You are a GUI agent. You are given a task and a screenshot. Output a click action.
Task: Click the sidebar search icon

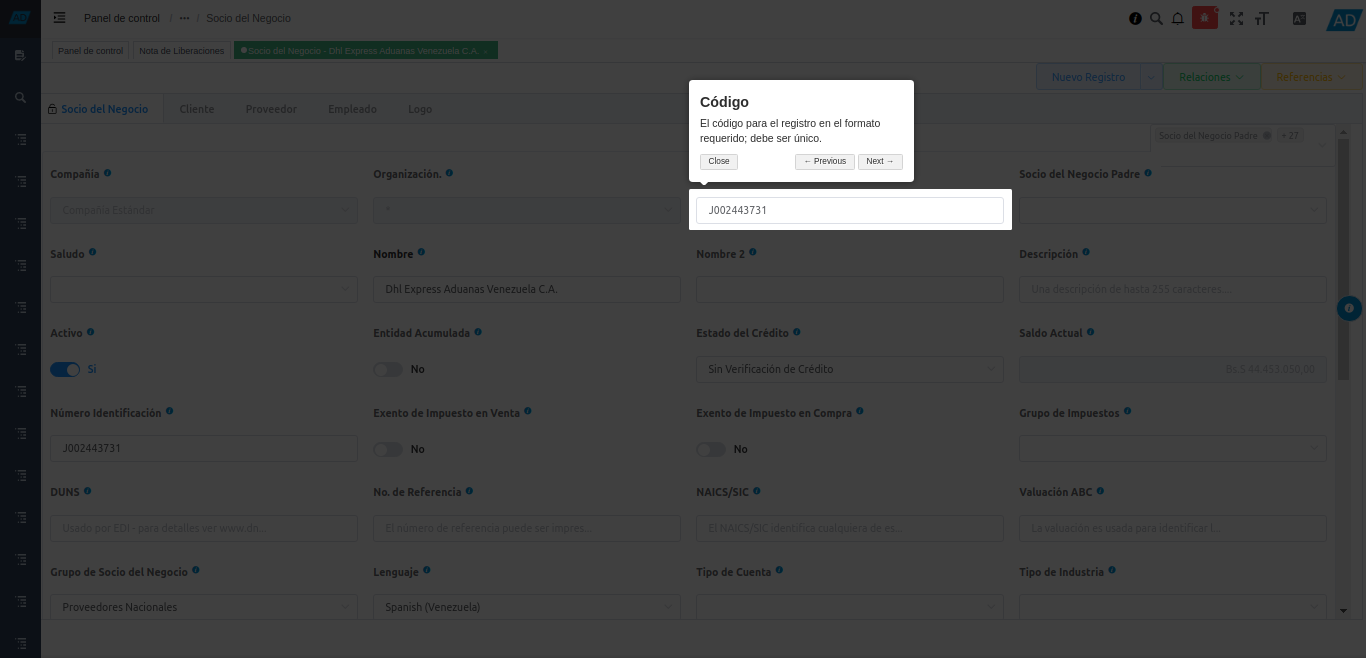(x=20, y=98)
